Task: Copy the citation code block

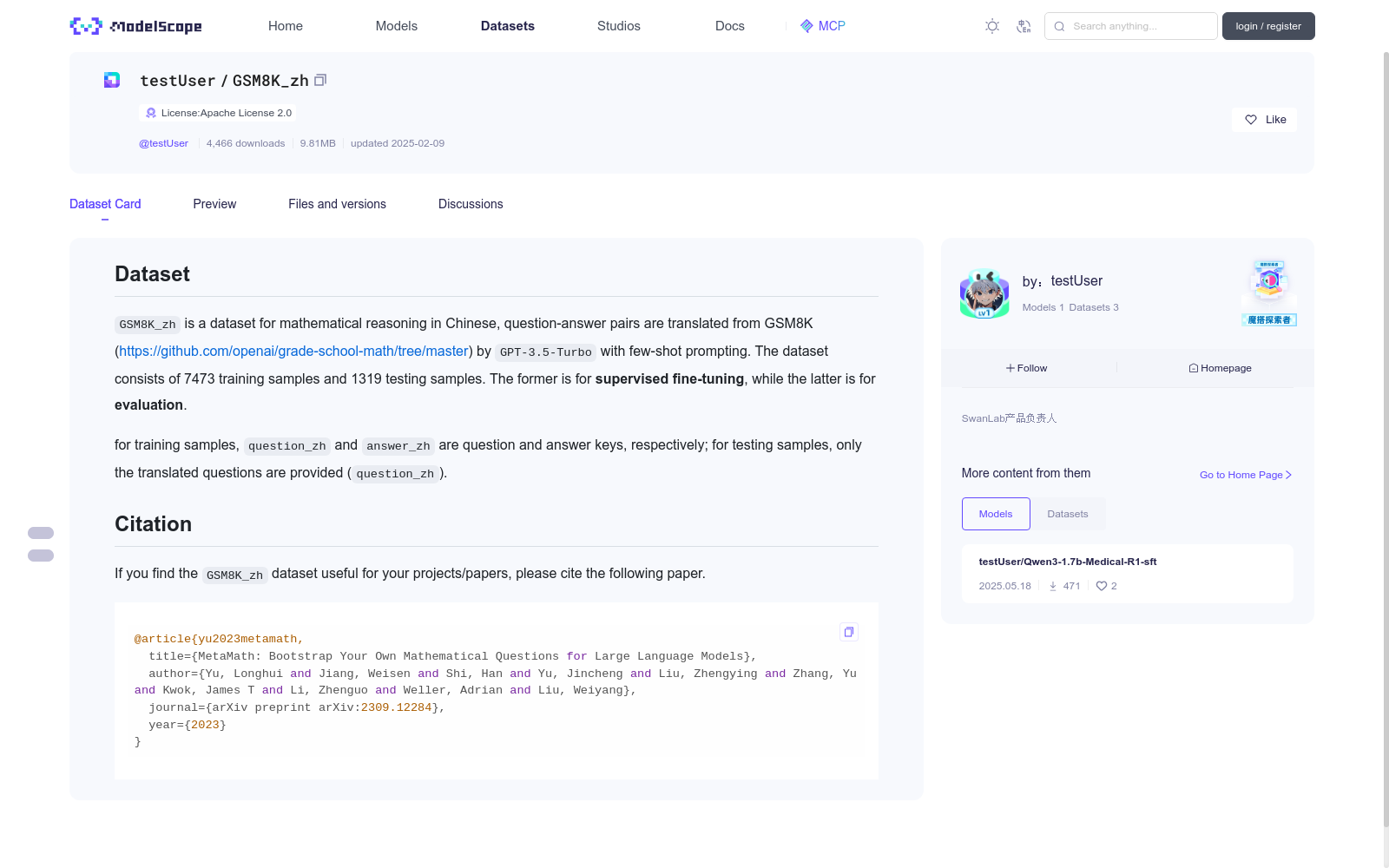Action: pyautogui.click(x=849, y=632)
